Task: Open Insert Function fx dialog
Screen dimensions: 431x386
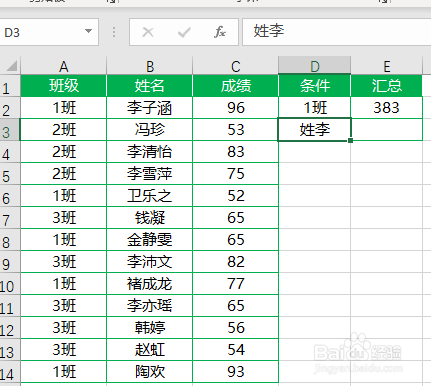Action: pos(220,32)
